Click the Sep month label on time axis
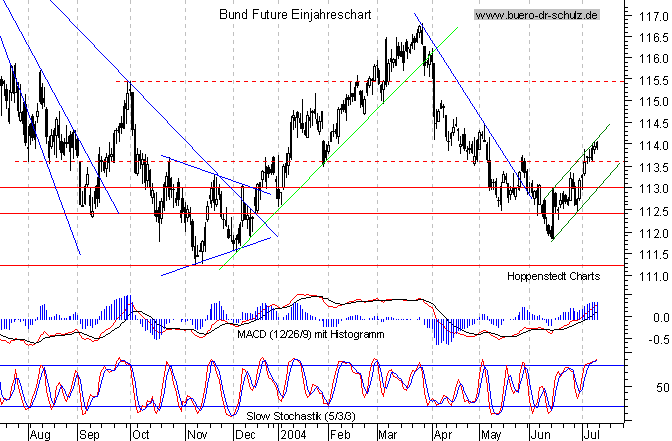Viewport: 672px width, 441px height. [x=89, y=435]
